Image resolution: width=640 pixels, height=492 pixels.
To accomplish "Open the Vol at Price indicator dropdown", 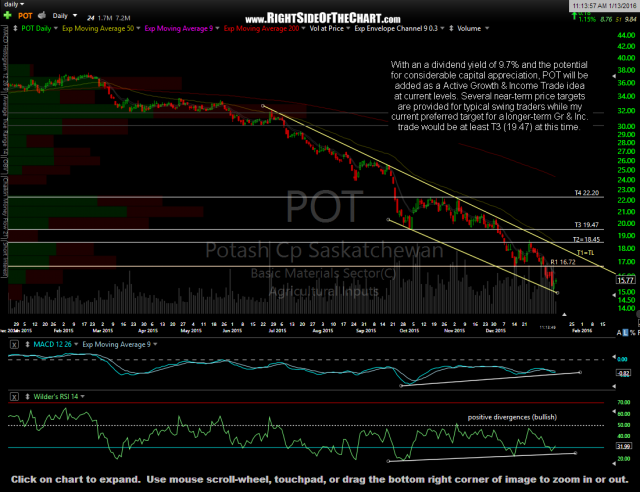I will [348, 29].
